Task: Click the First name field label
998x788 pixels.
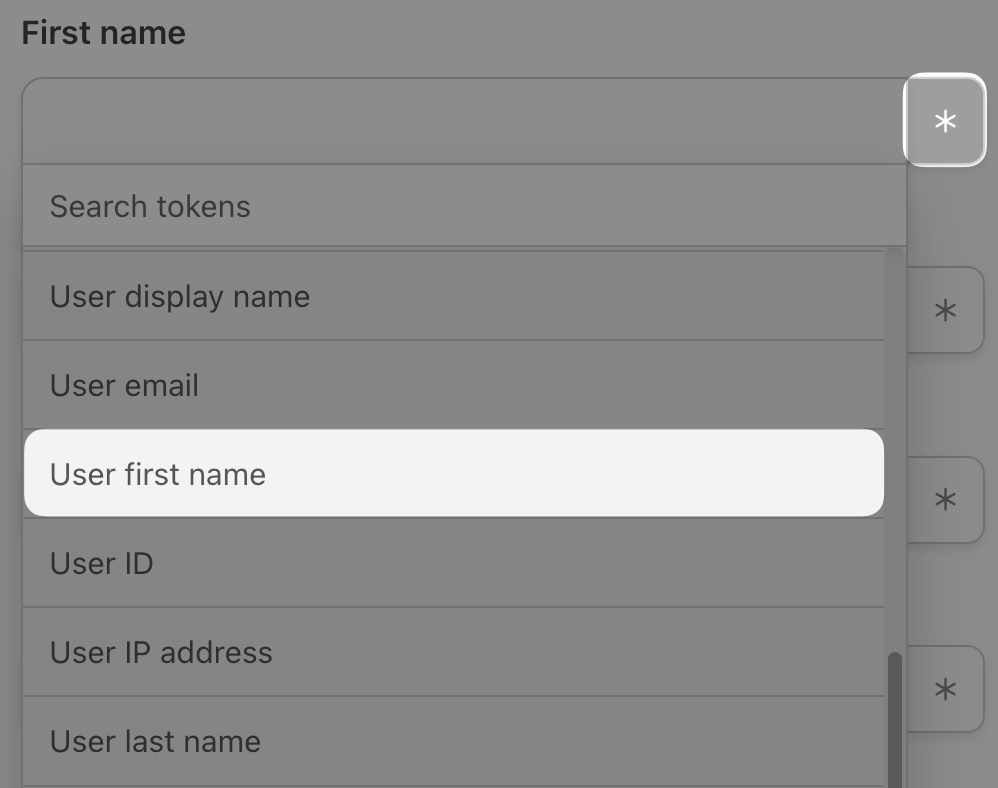Action: tap(103, 32)
